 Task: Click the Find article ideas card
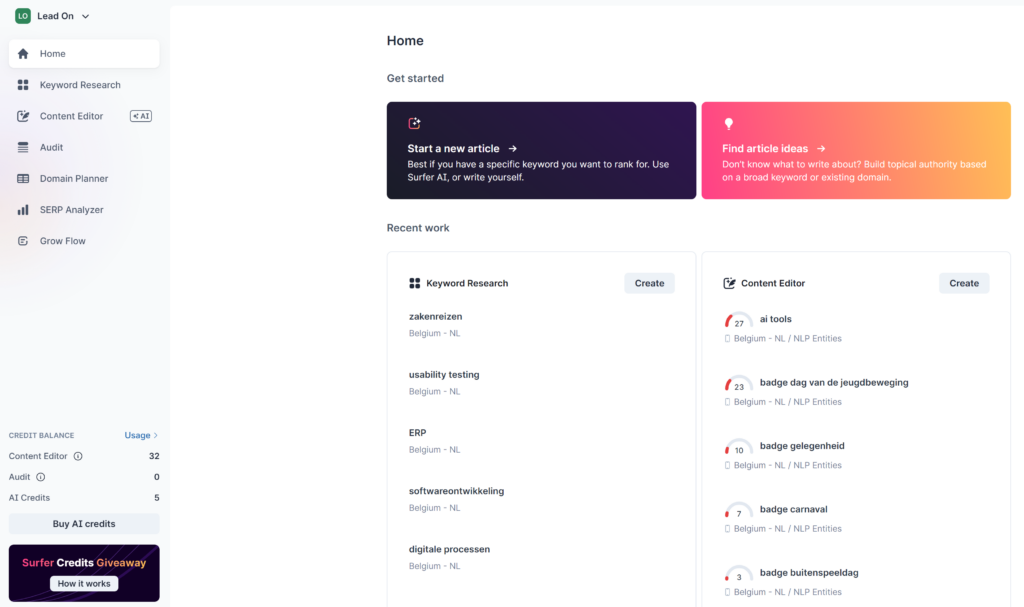pyautogui.click(x=856, y=150)
